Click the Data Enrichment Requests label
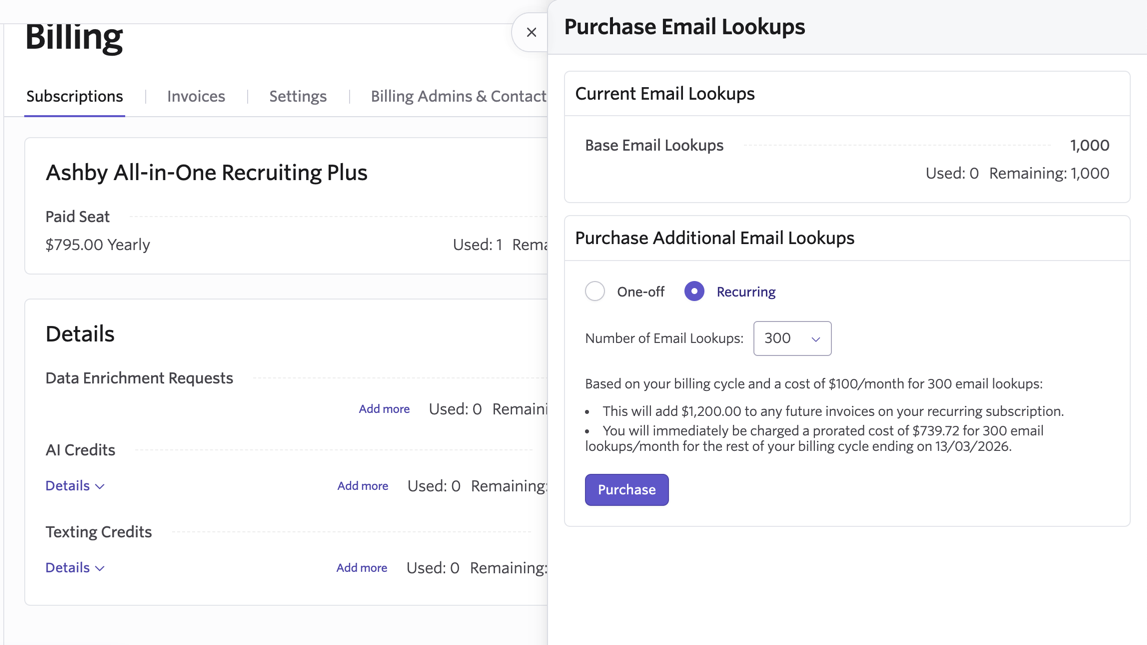1147x645 pixels. coord(139,378)
